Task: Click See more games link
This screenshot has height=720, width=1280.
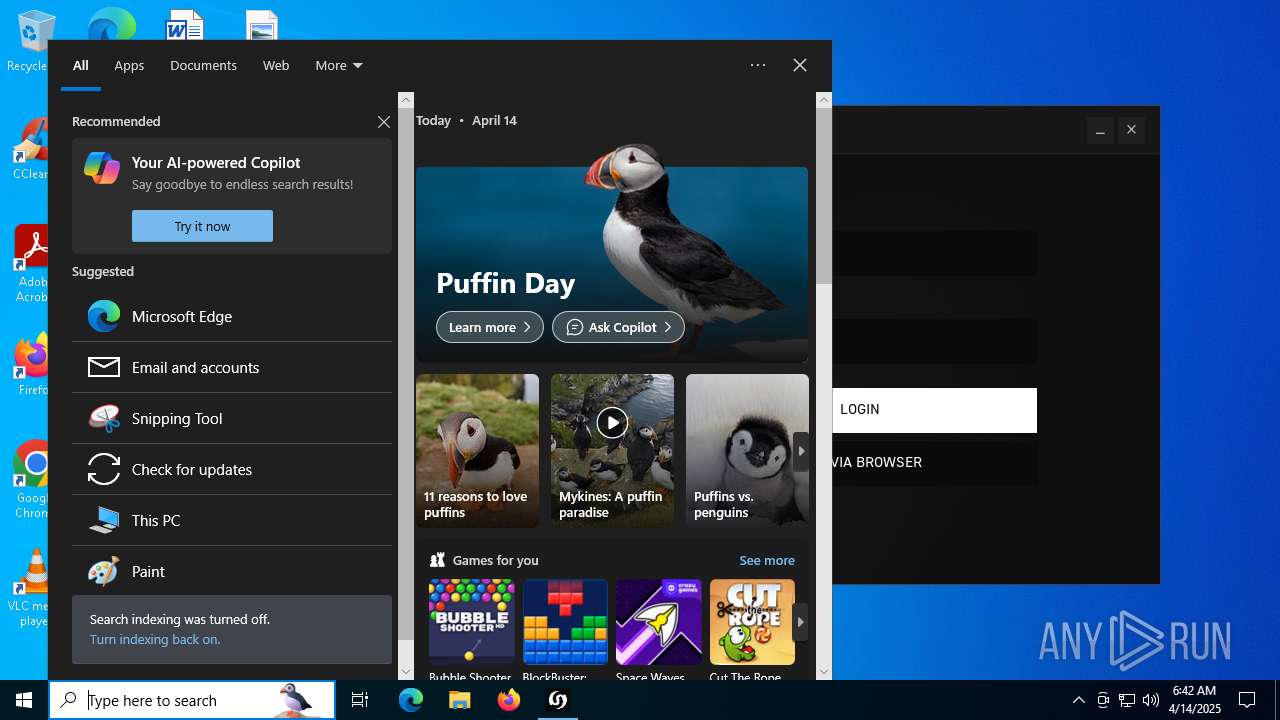Action: [767, 560]
